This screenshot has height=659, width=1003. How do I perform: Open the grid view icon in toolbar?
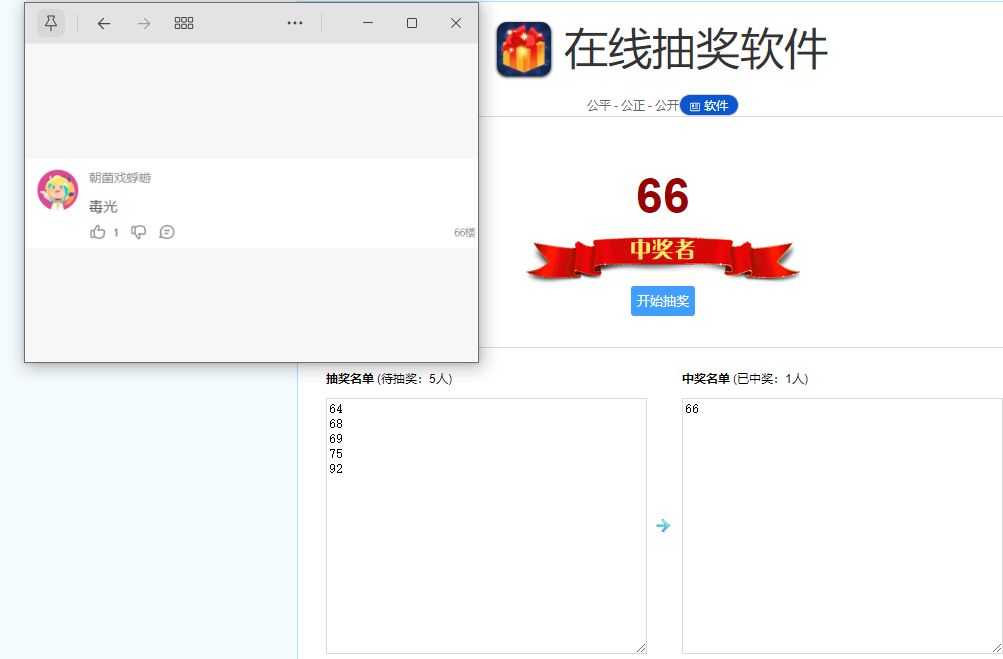(x=184, y=23)
